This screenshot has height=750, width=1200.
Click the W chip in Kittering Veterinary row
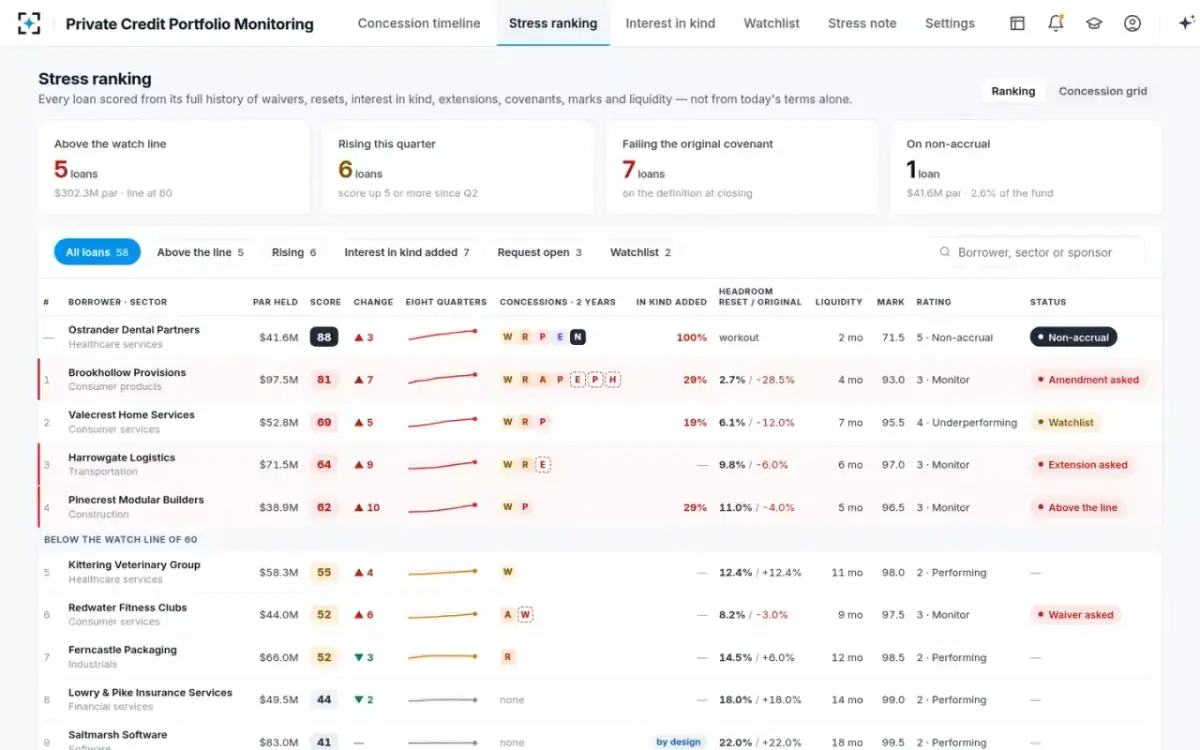click(508, 572)
